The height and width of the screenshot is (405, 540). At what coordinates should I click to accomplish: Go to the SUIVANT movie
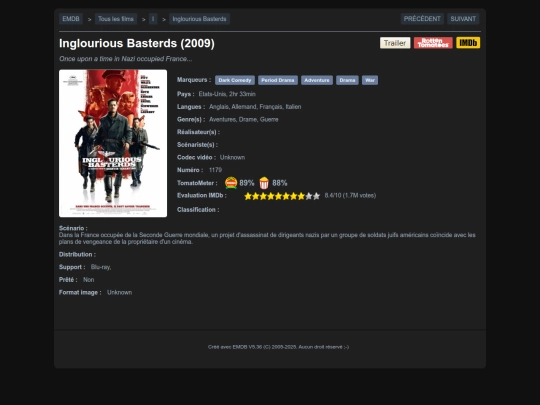point(463,19)
